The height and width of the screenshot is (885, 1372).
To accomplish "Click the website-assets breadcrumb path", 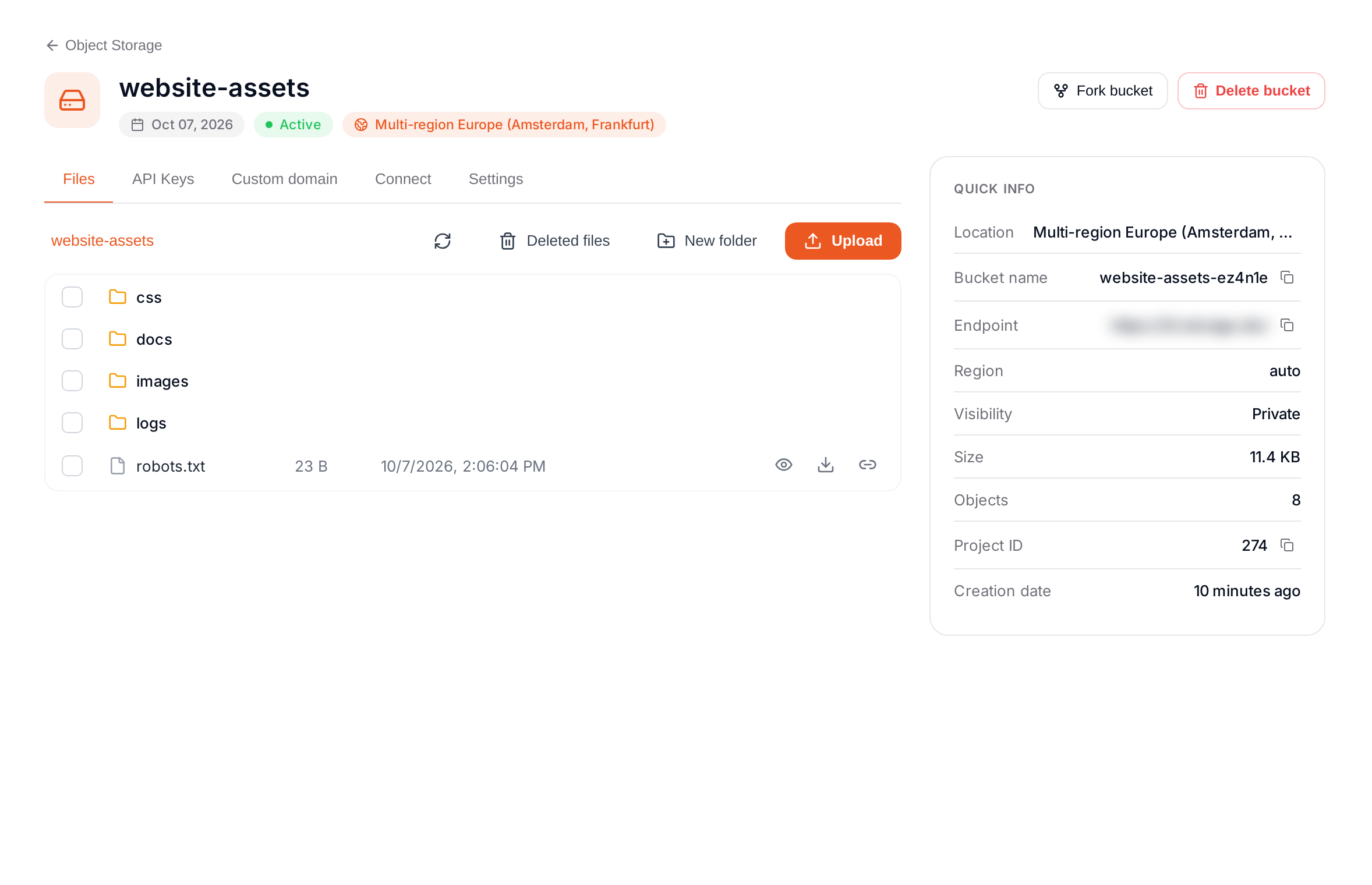I will point(102,240).
